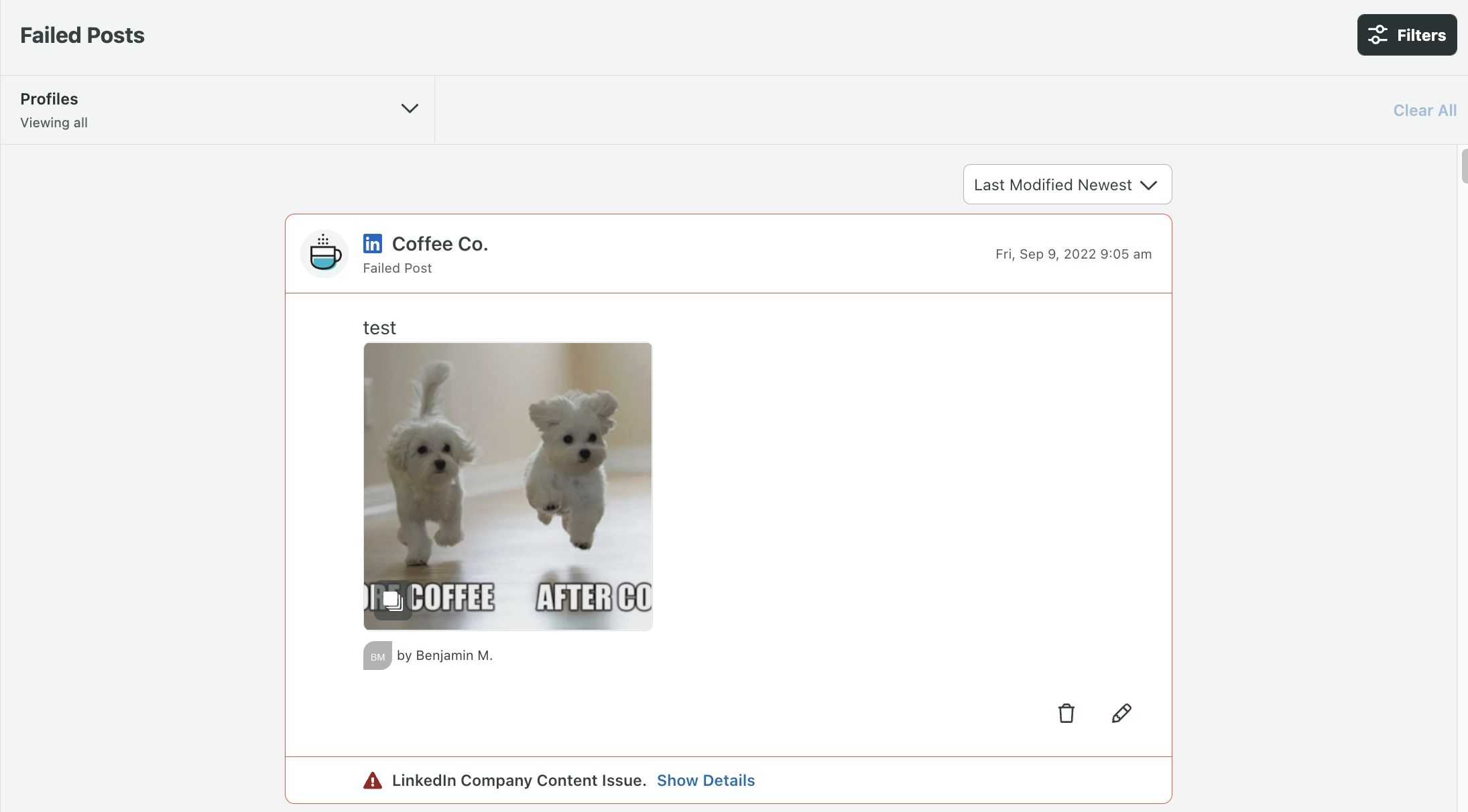Click the Clear All link
The height and width of the screenshot is (812, 1468).
pos(1424,111)
